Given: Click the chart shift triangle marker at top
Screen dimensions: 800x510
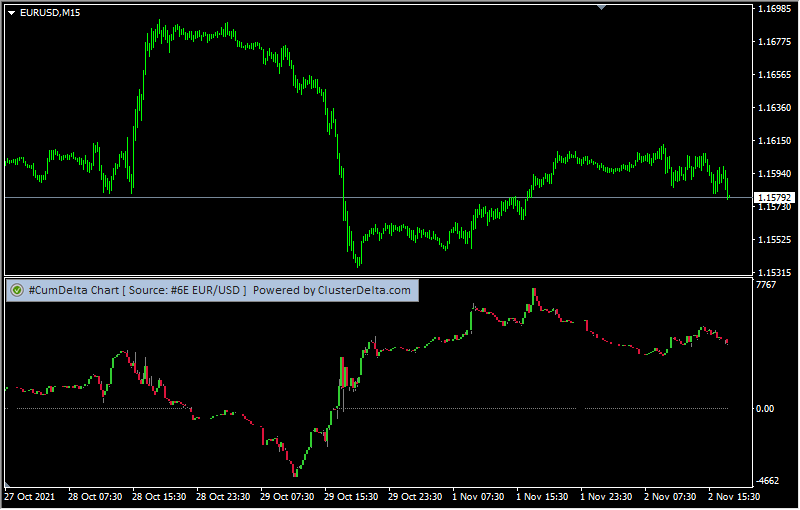Looking at the screenshot, I should click(x=601, y=7).
